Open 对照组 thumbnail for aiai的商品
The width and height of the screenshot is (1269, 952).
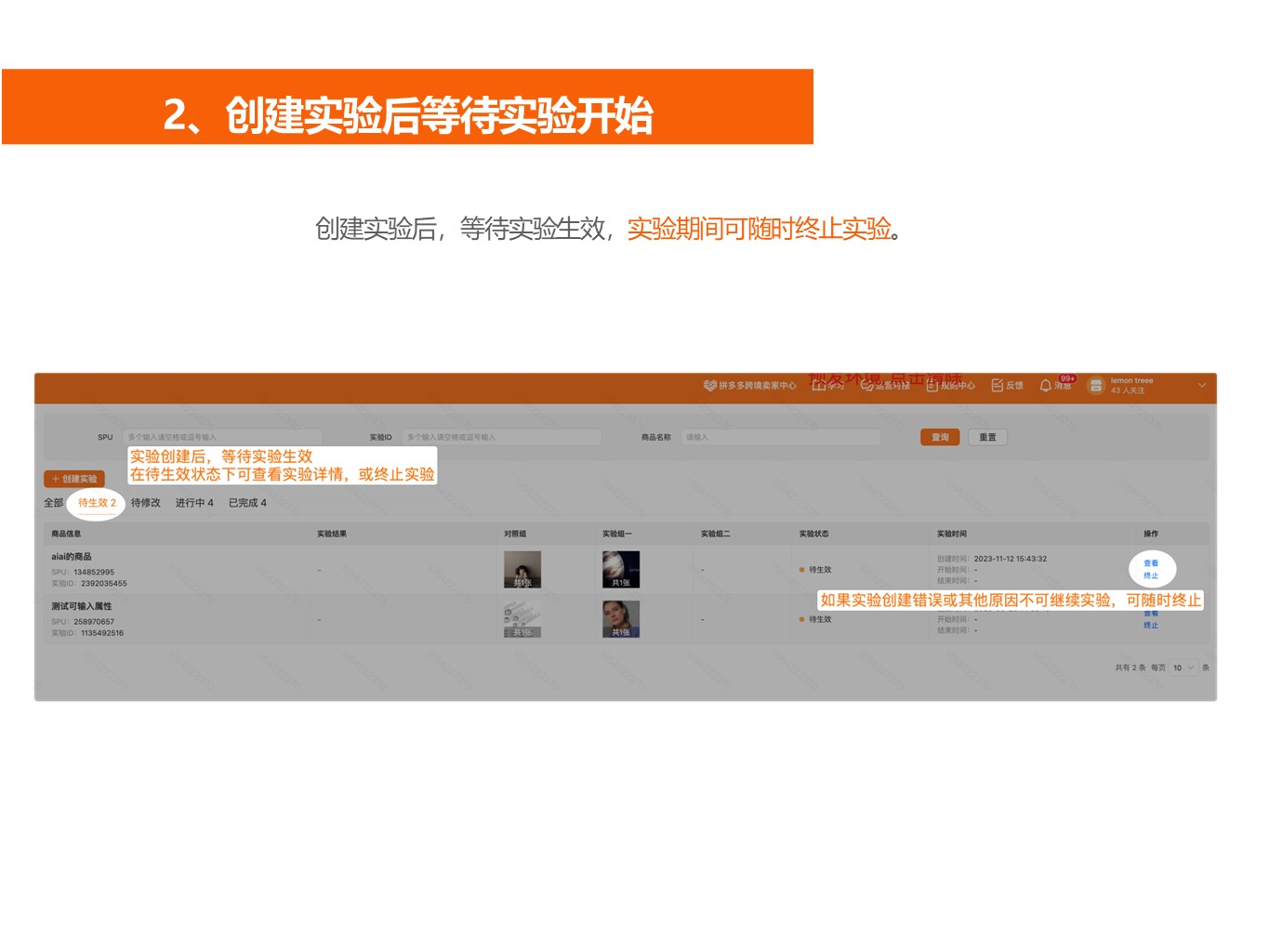point(522,569)
